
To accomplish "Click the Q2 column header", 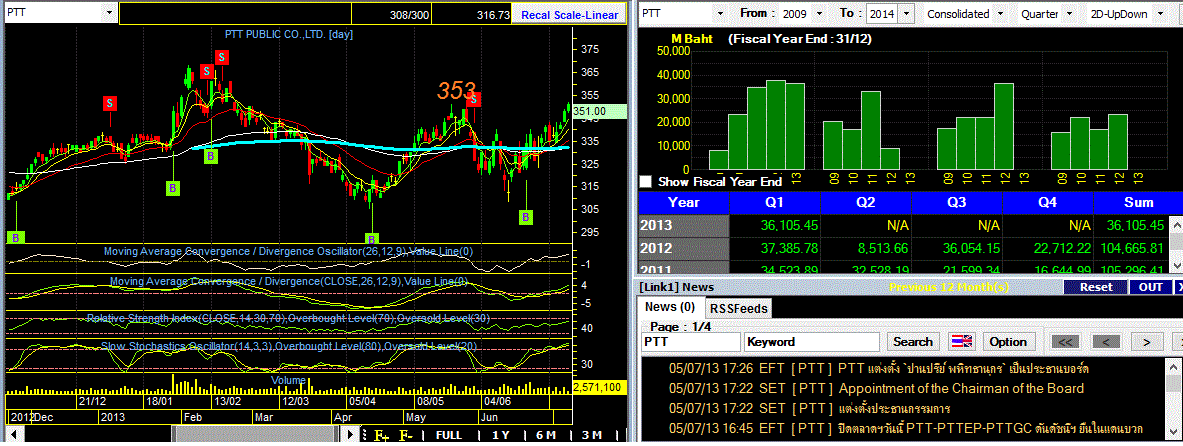I will (865, 202).
